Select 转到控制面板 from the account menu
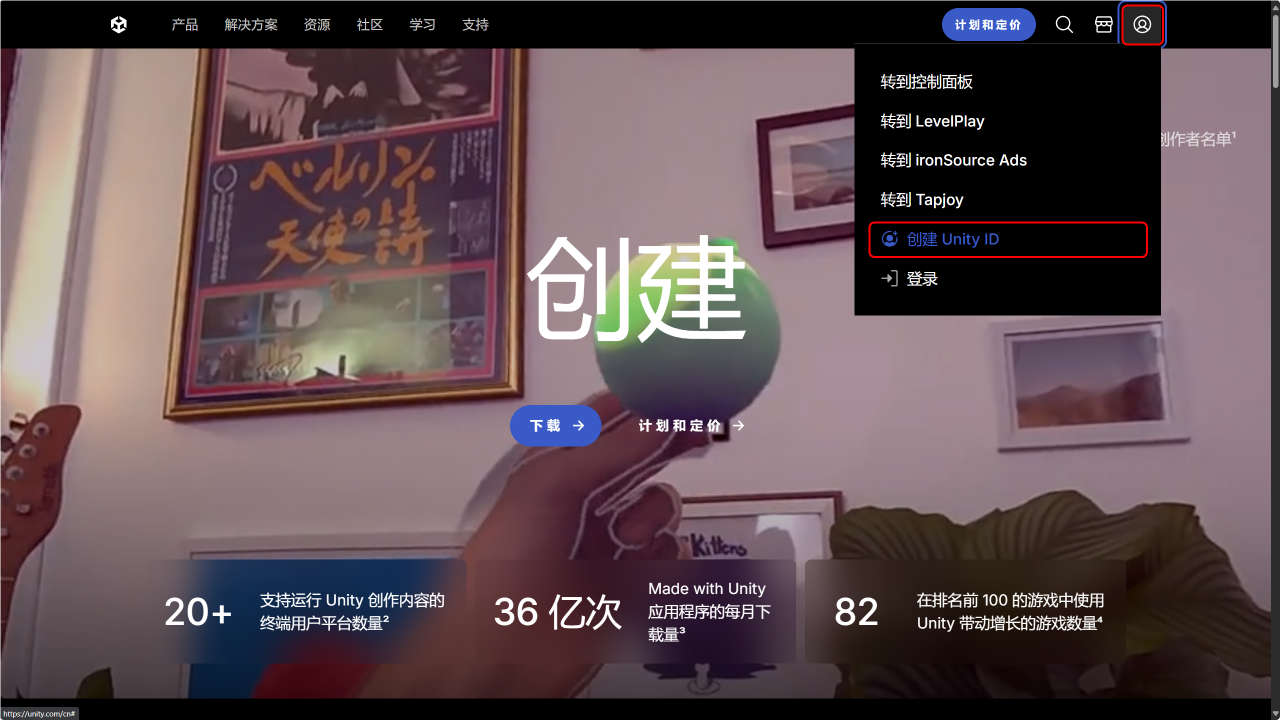The width and height of the screenshot is (1280, 720). (x=926, y=82)
